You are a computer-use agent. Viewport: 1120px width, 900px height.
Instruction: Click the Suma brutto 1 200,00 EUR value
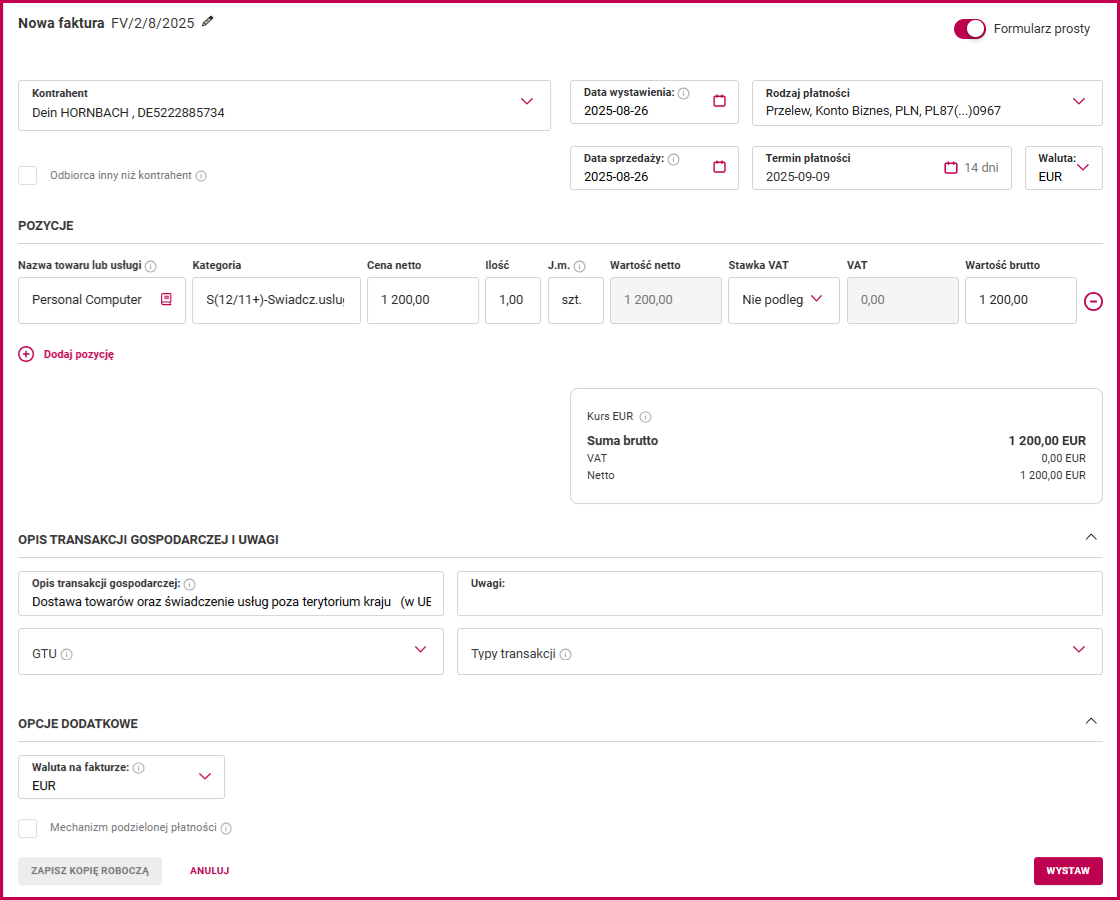click(1047, 441)
